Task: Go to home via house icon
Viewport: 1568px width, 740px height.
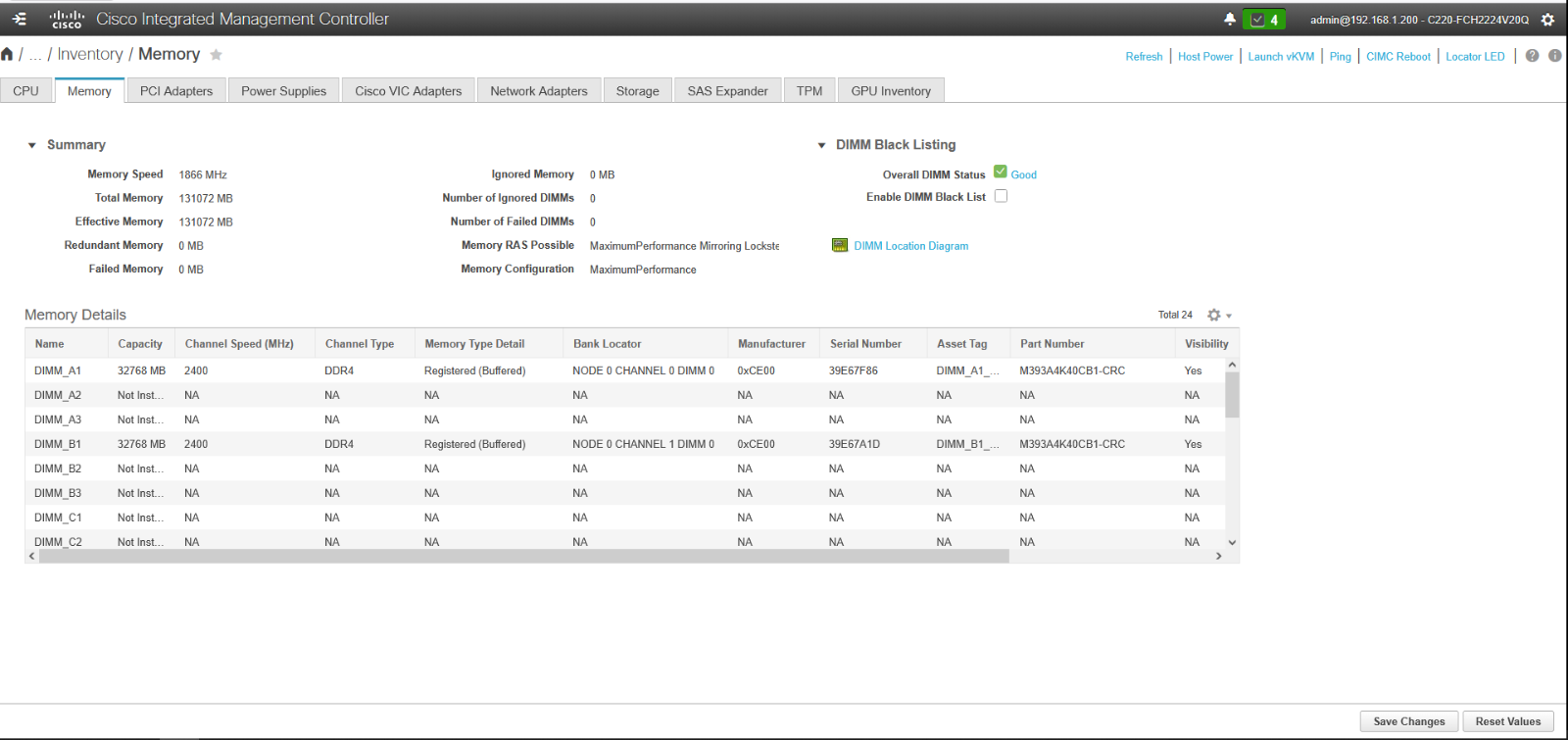Action: pyautogui.click(x=7, y=54)
